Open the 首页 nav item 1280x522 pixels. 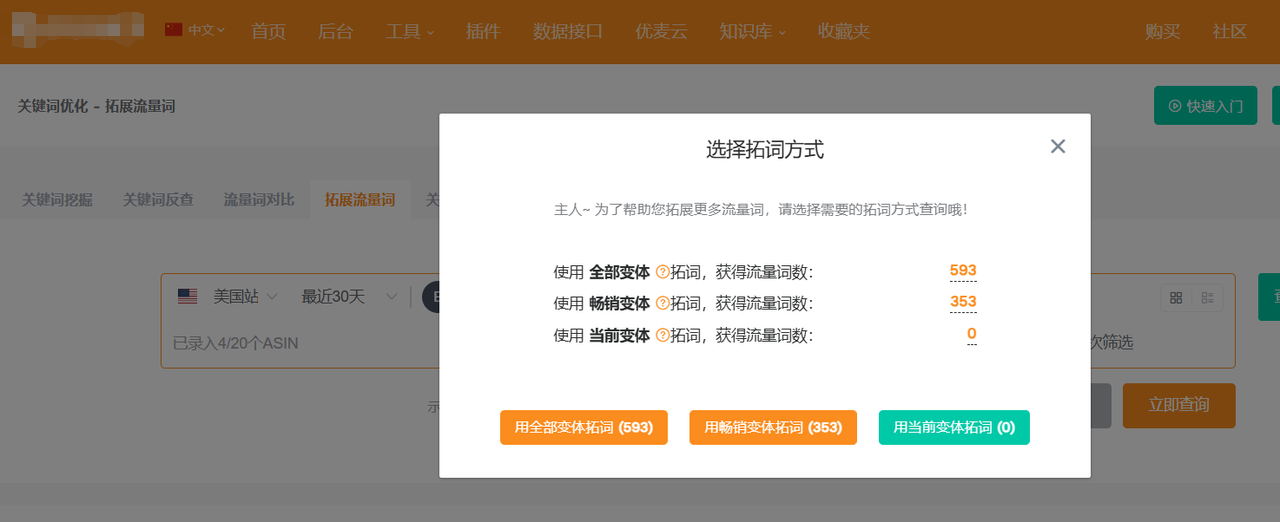[268, 31]
